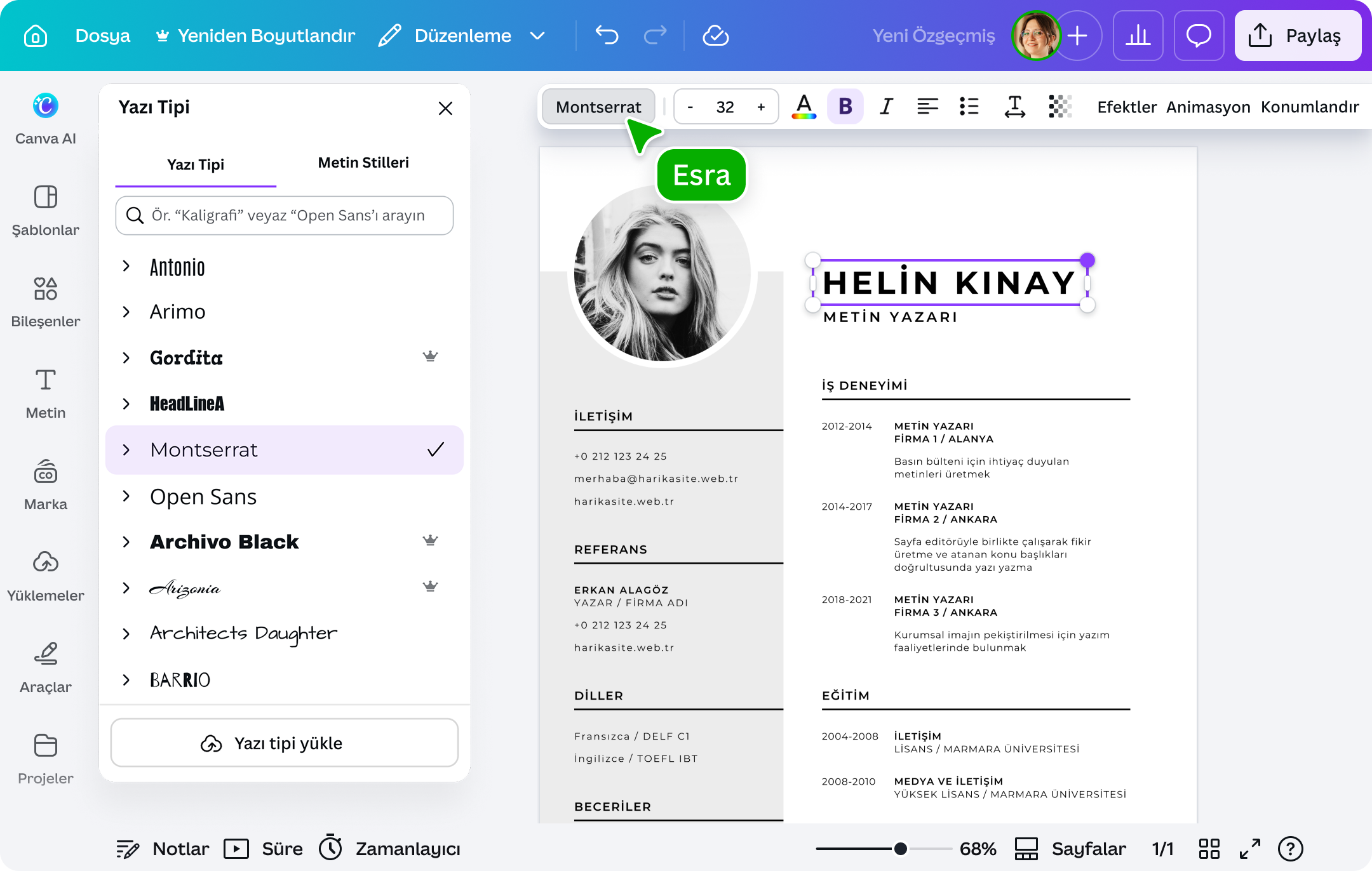Click the undo arrow

coord(607,36)
